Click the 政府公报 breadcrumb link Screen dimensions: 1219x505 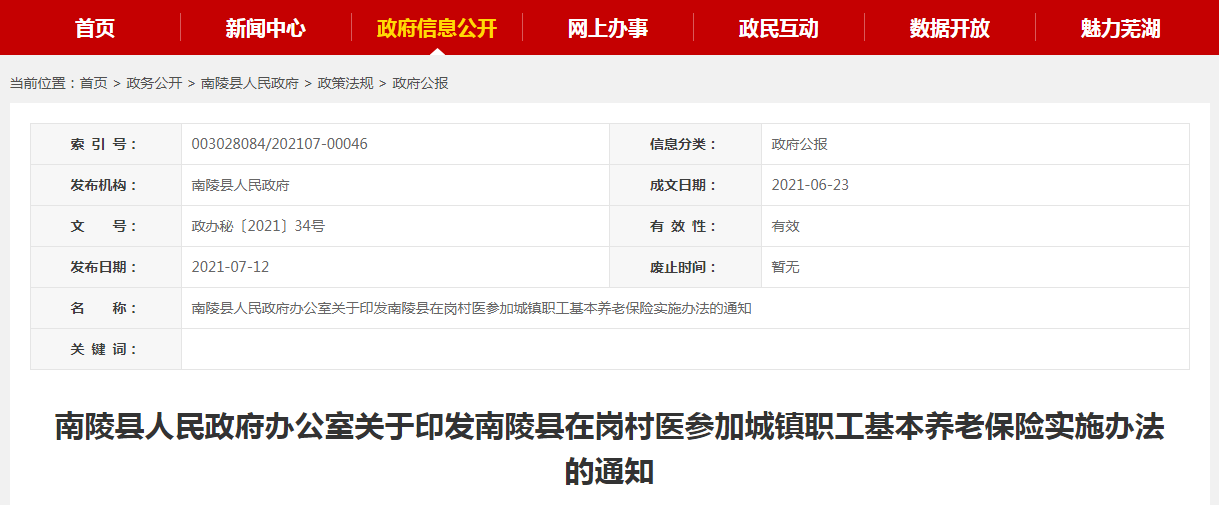point(421,84)
